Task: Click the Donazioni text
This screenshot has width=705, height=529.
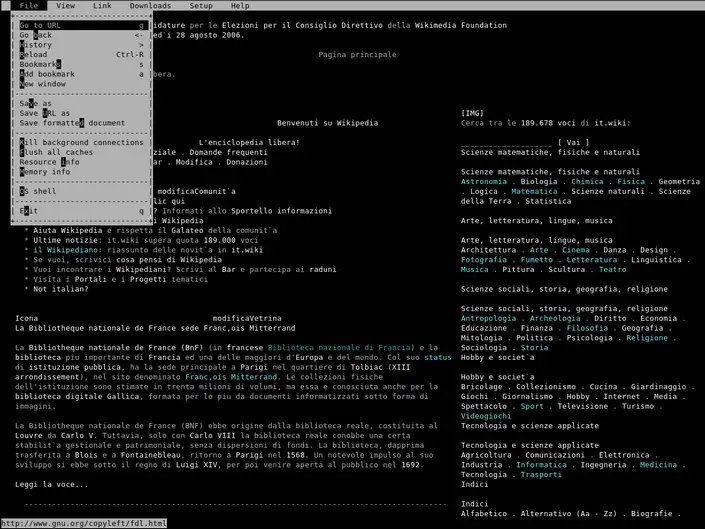Action: coord(247,162)
